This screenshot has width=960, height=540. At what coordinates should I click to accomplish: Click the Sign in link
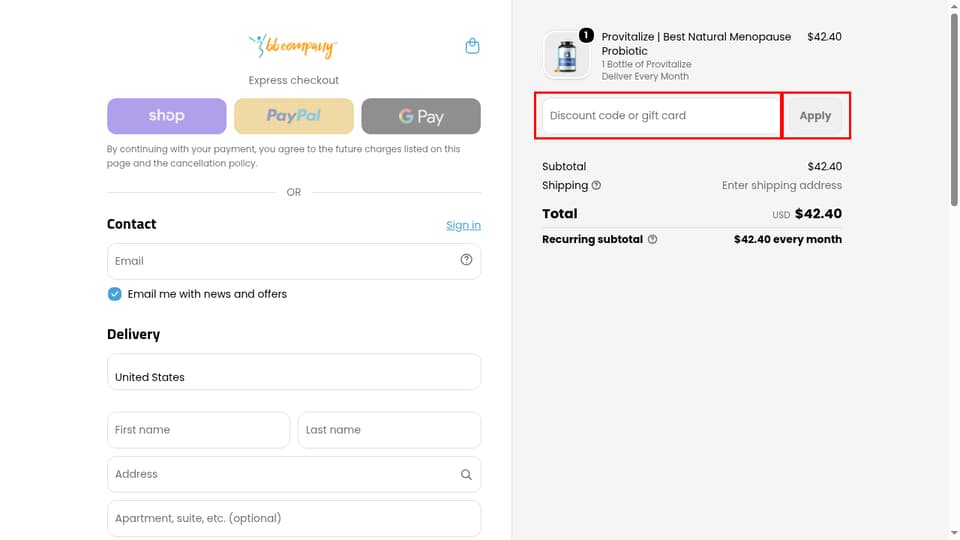point(463,225)
